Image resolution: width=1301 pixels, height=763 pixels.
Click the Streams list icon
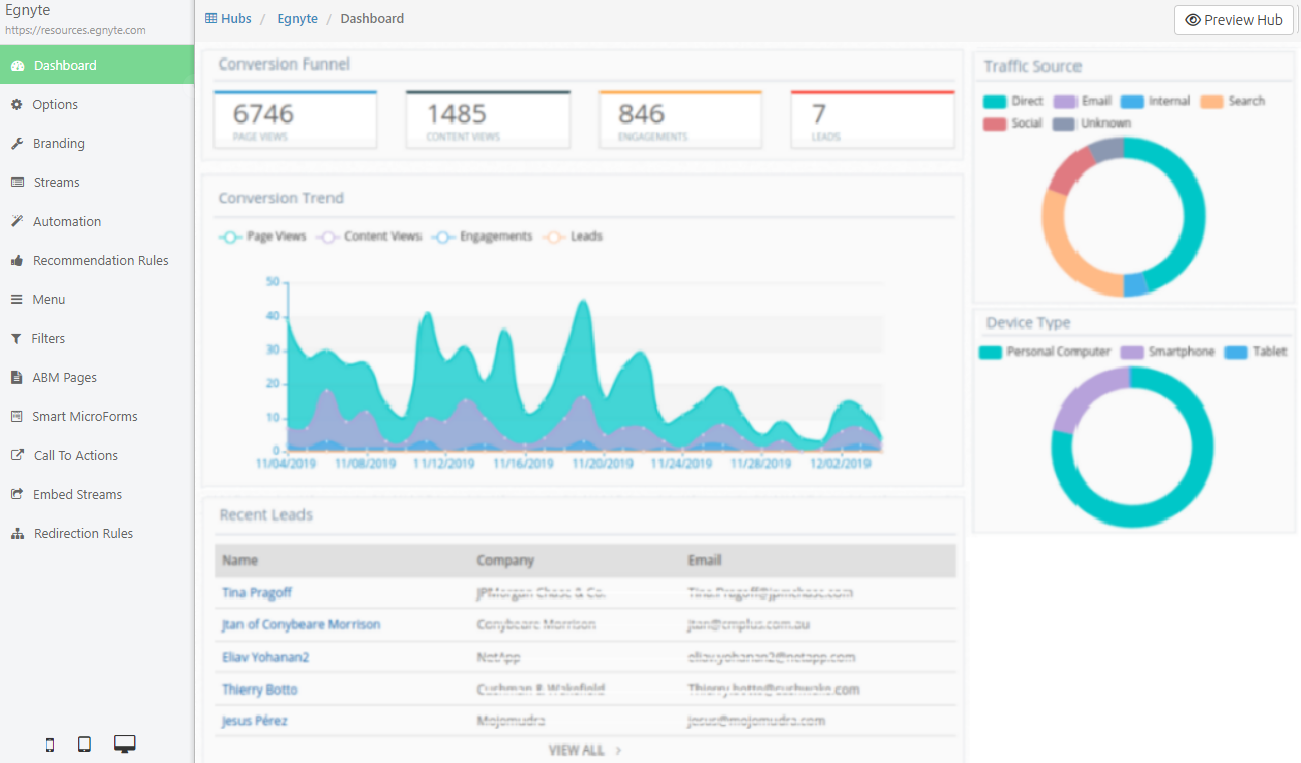click(x=17, y=183)
